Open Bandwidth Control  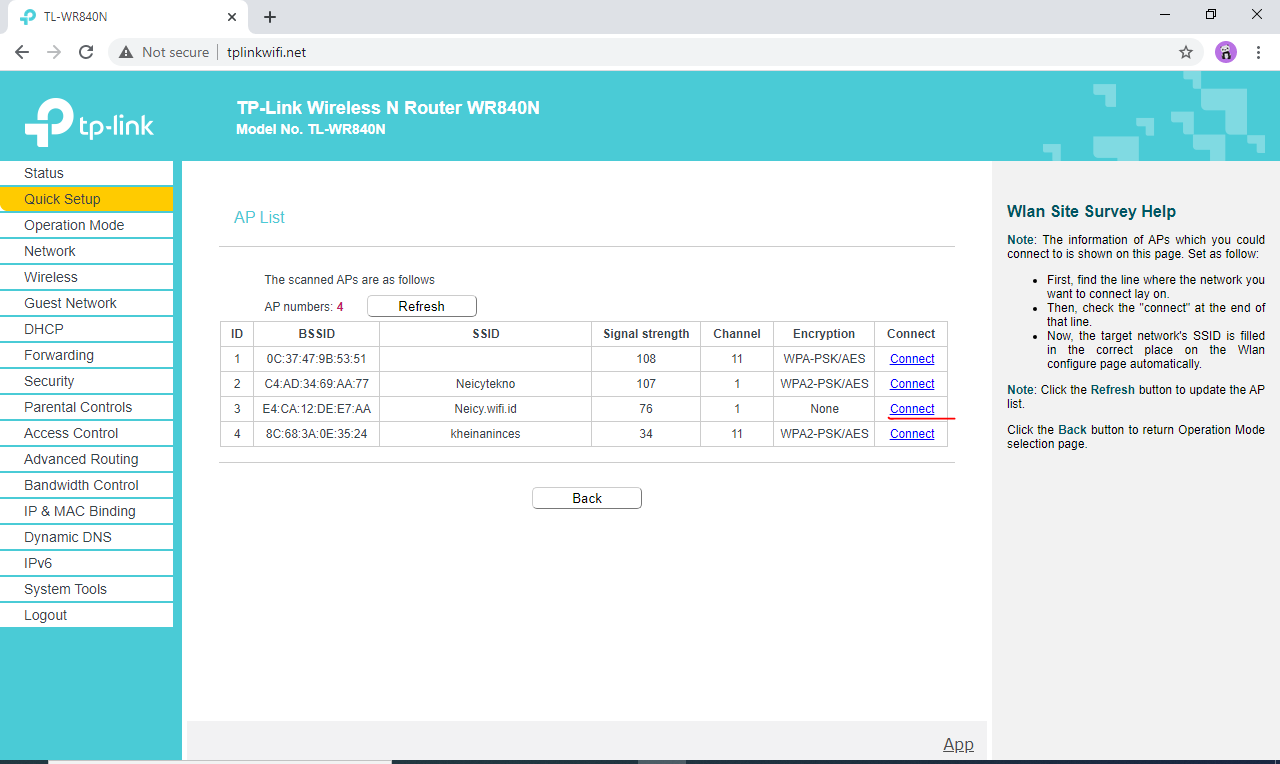pos(86,485)
